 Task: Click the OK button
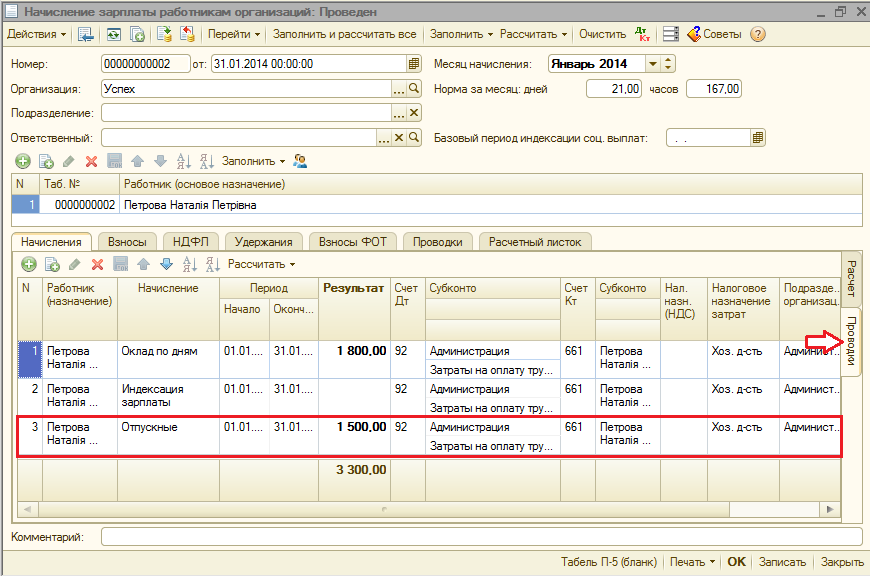(x=736, y=562)
